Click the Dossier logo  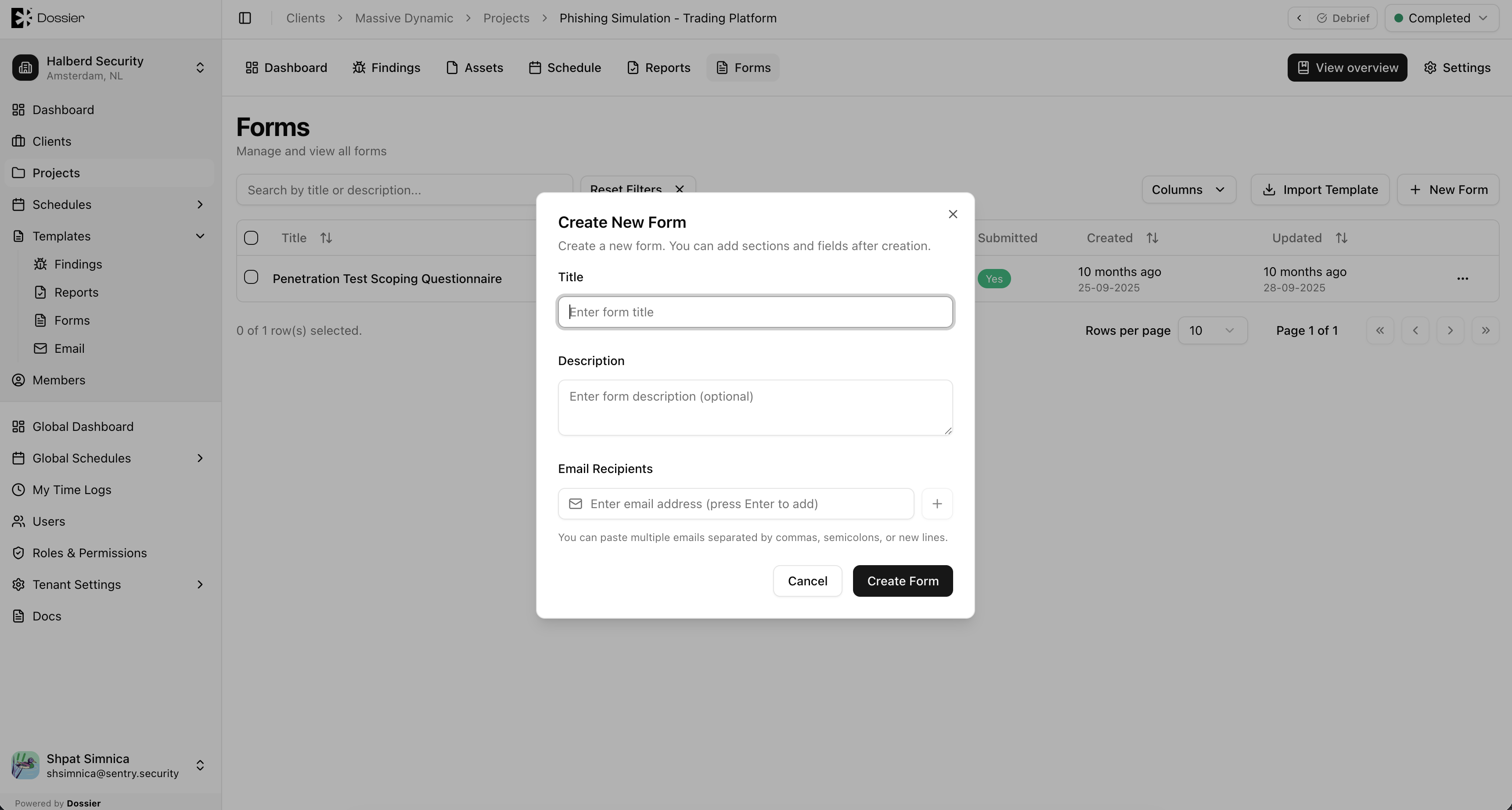pos(48,18)
